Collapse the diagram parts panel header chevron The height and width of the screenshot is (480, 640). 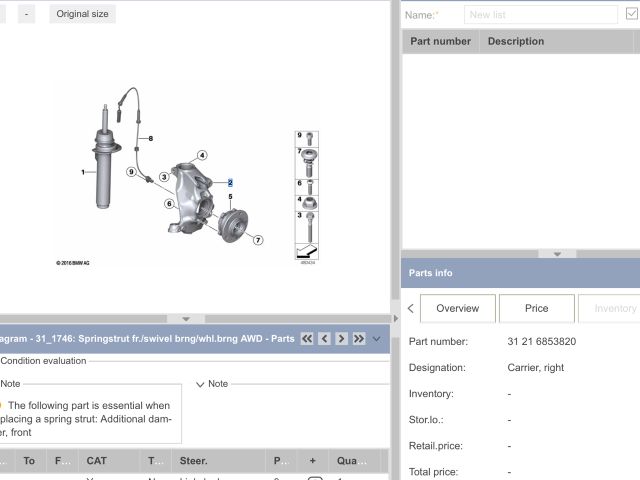(x=376, y=339)
